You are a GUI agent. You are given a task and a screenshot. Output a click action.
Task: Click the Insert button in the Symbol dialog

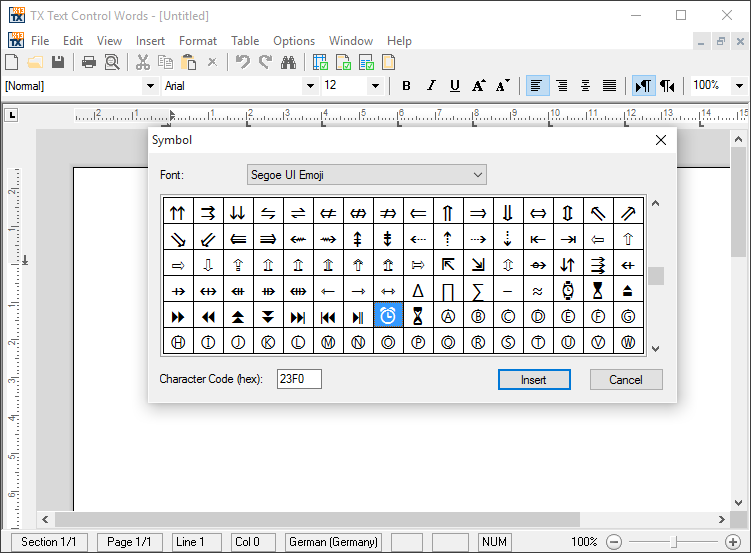coord(534,380)
